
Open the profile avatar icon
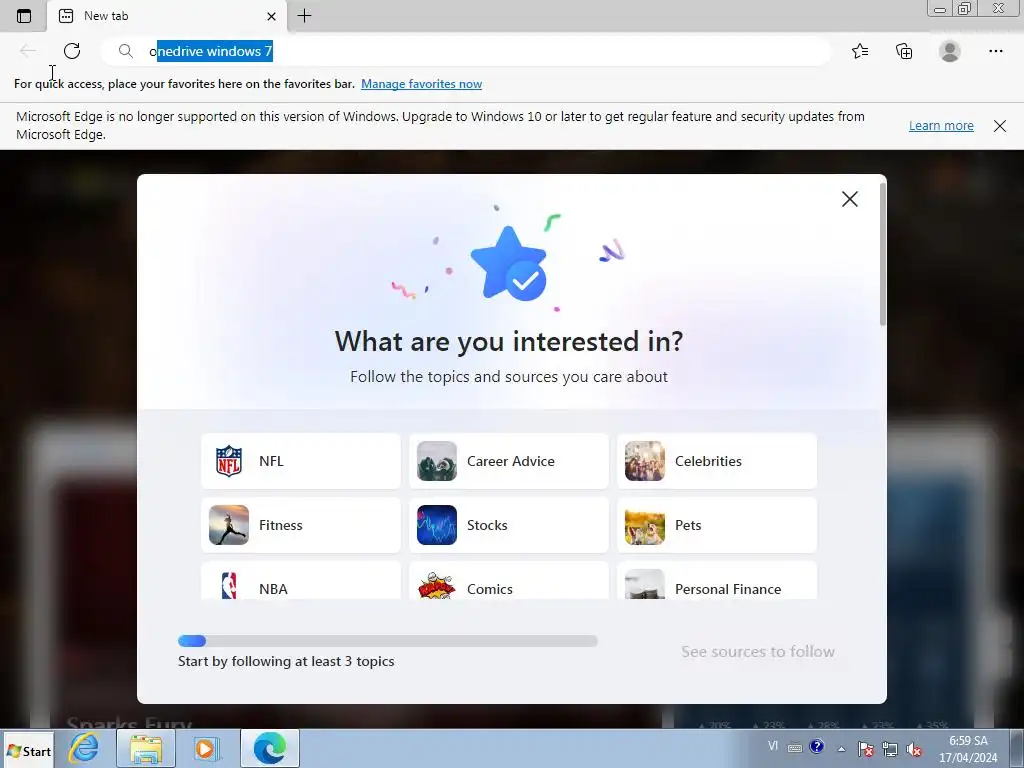pyautogui.click(x=950, y=51)
